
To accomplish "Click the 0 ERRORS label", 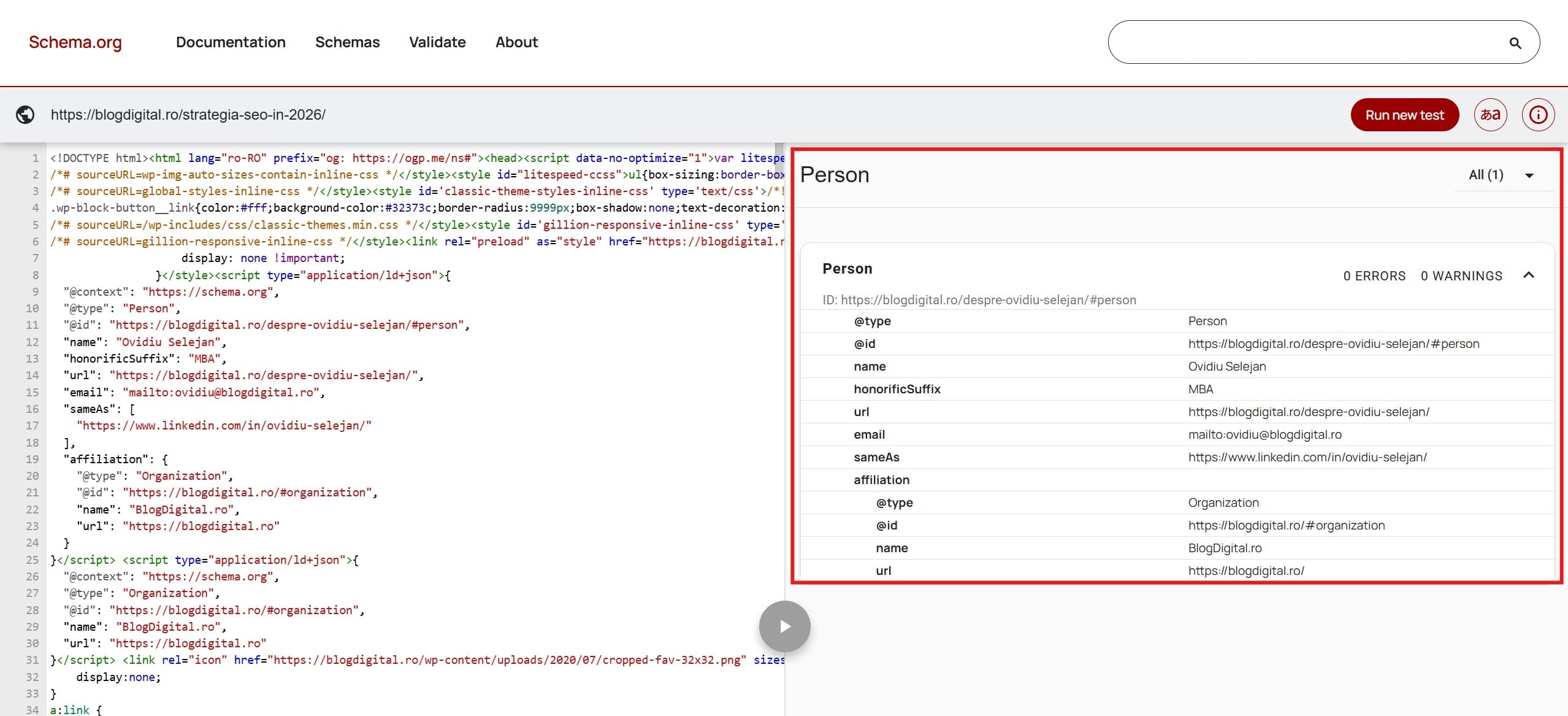I will [x=1374, y=276].
